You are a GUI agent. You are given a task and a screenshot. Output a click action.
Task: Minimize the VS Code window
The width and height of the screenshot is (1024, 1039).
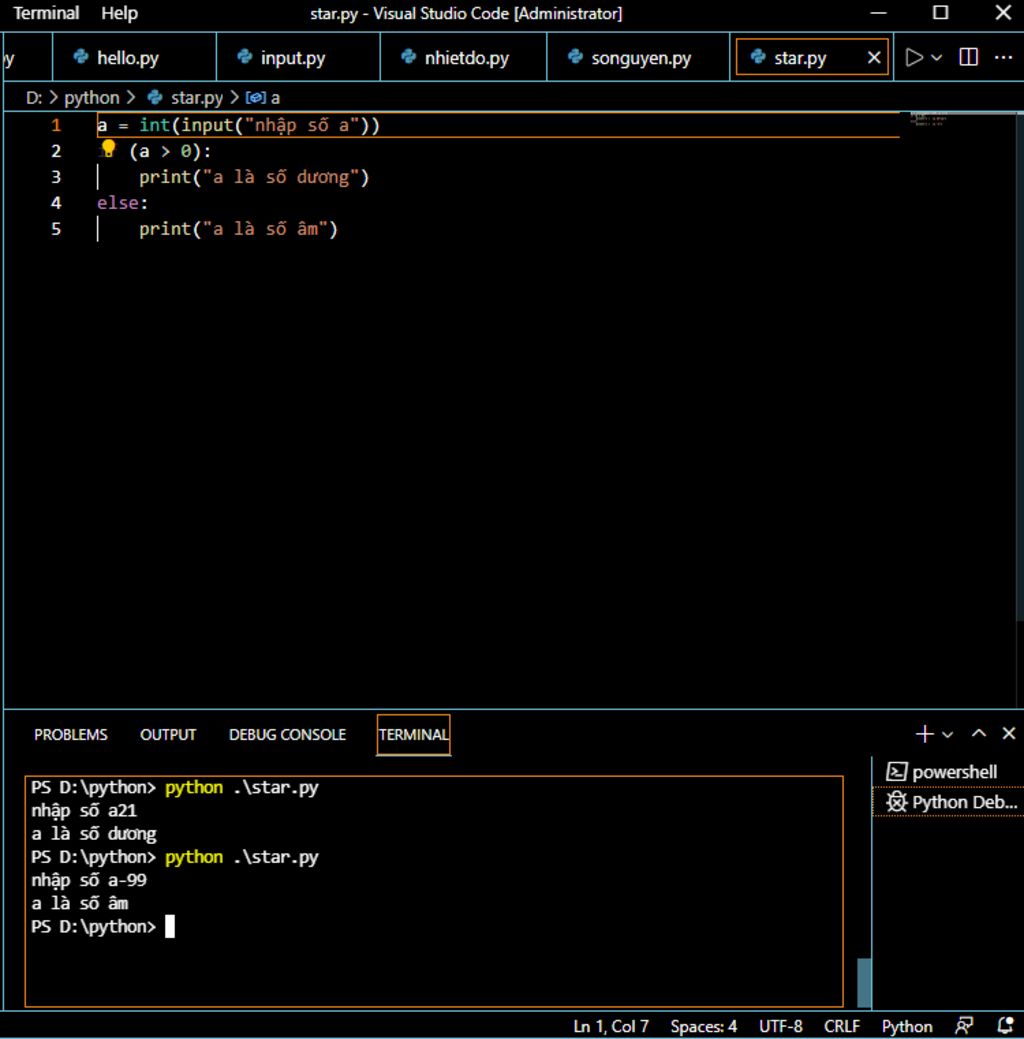coord(879,13)
